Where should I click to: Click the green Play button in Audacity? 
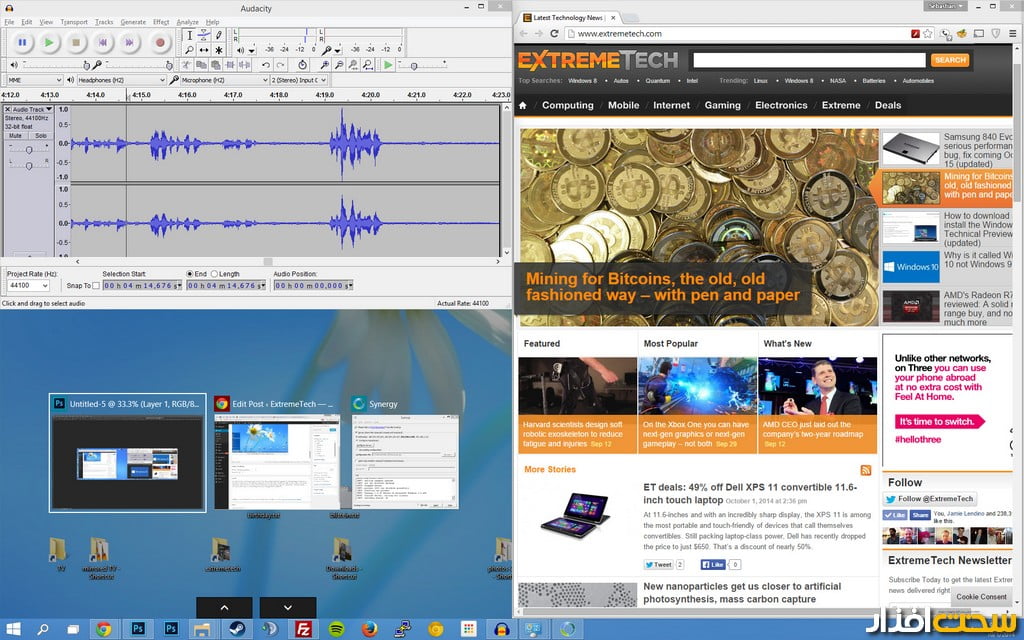[x=48, y=42]
